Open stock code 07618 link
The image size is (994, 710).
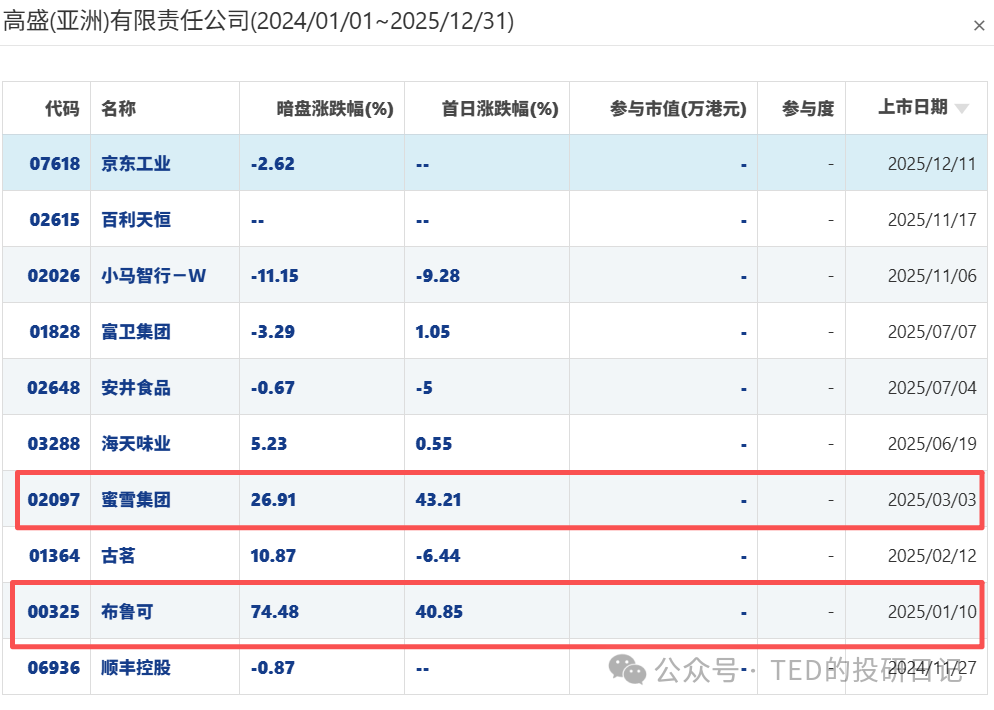pos(54,164)
